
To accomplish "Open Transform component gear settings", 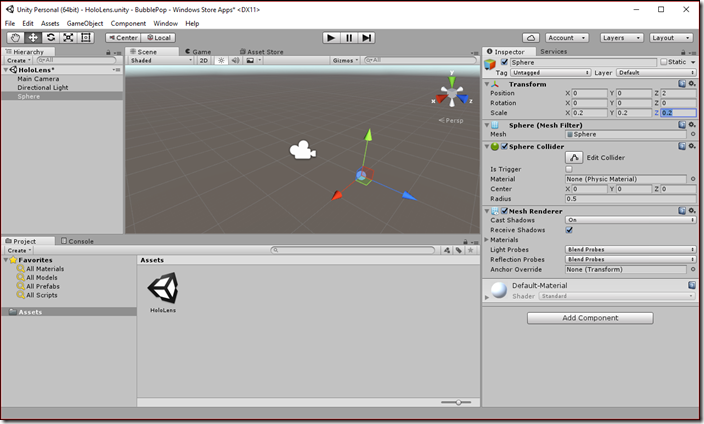I will click(x=692, y=84).
